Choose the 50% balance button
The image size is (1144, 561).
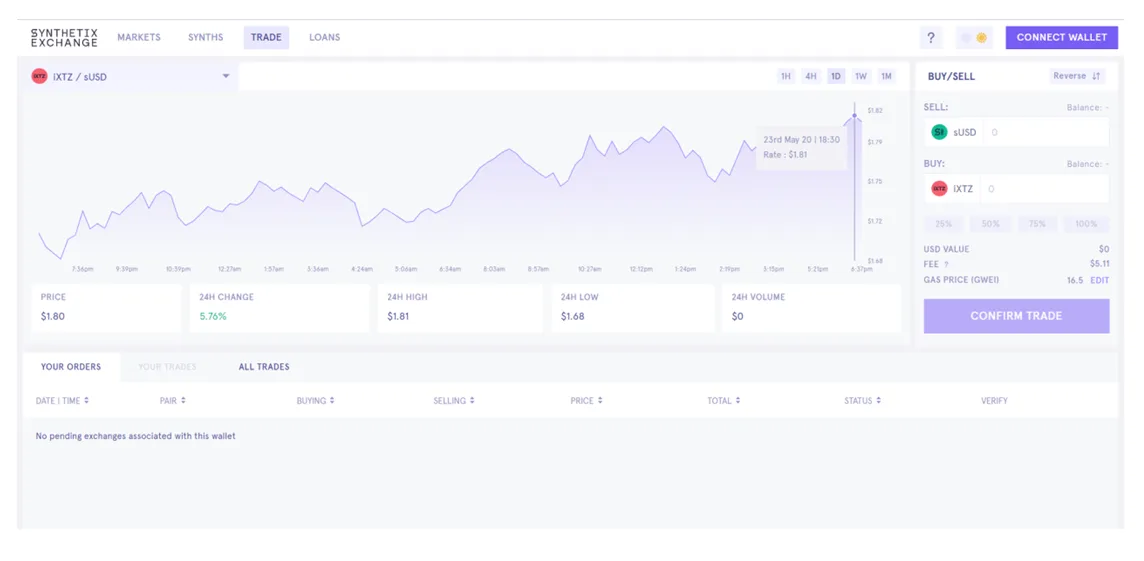click(991, 224)
